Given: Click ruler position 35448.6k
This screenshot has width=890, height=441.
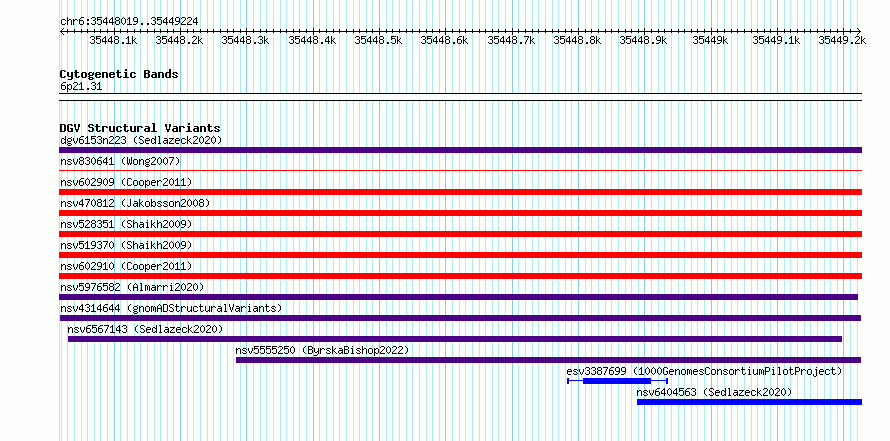Looking at the screenshot, I should [444, 40].
